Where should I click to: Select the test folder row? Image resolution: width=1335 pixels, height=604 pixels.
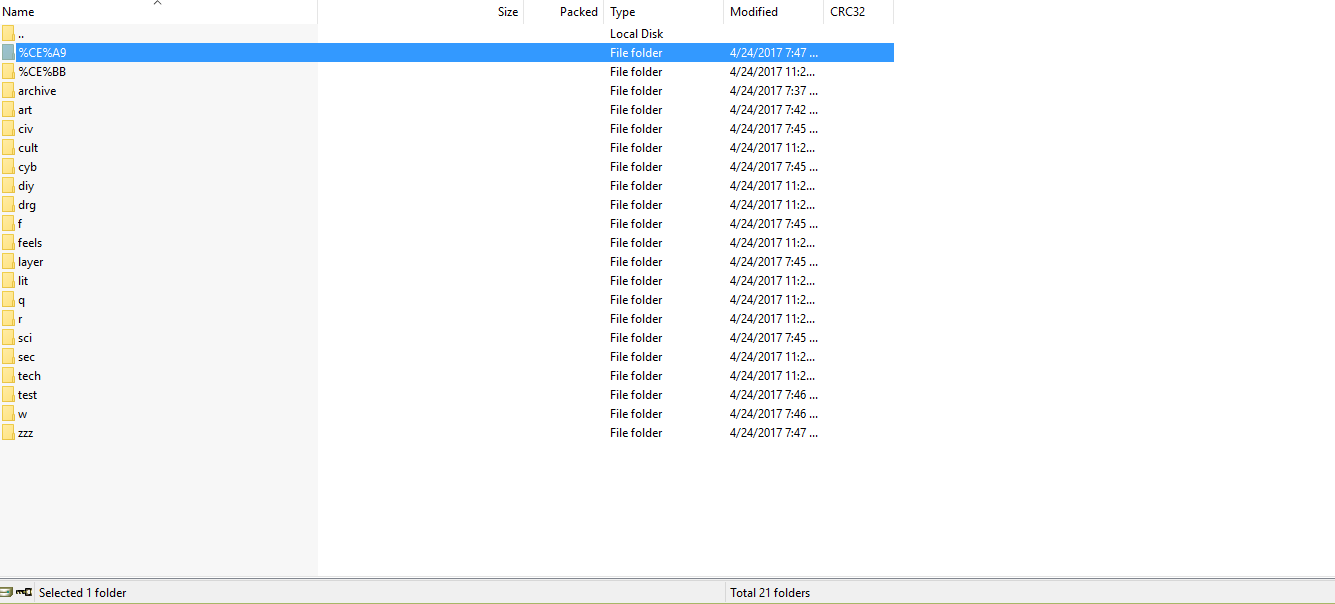coord(27,395)
